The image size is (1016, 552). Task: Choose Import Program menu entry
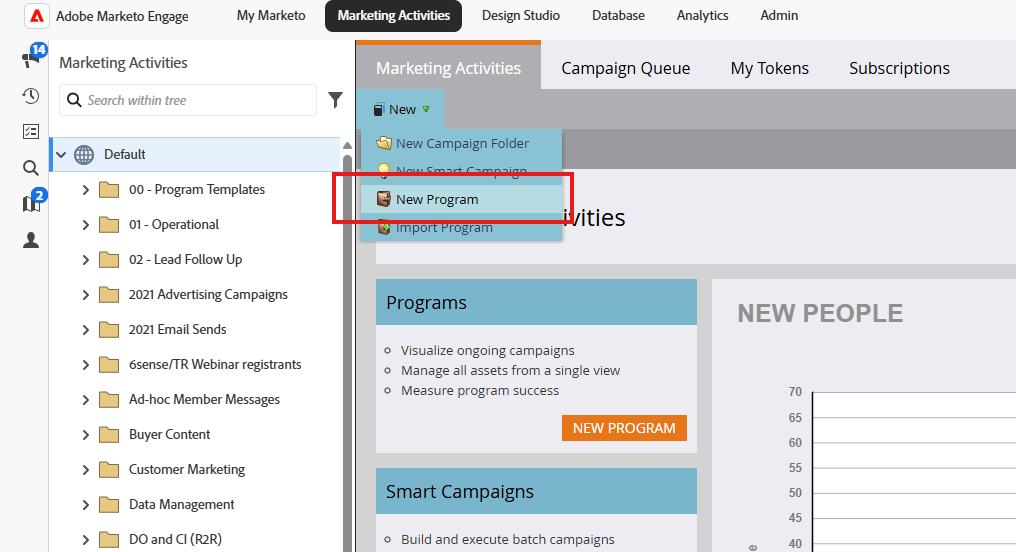461,227
